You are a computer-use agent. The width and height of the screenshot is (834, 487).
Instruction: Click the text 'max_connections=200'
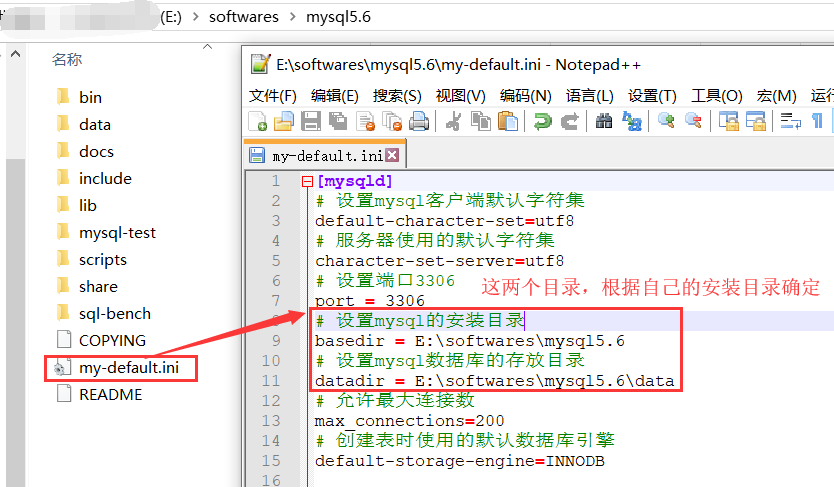pyautogui.click(x=410, y=421)
